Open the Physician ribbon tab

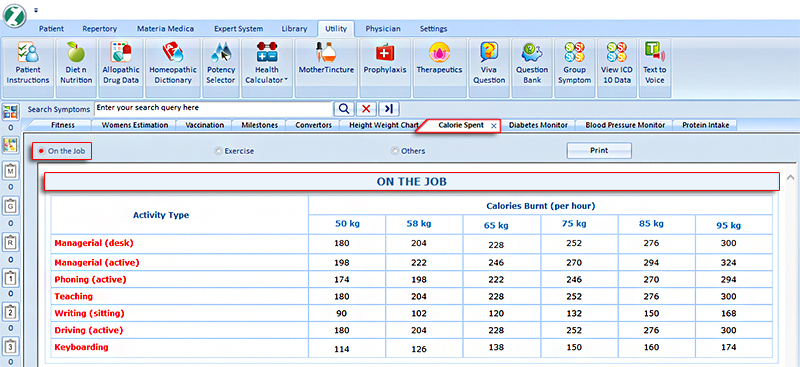pos(383,29)
